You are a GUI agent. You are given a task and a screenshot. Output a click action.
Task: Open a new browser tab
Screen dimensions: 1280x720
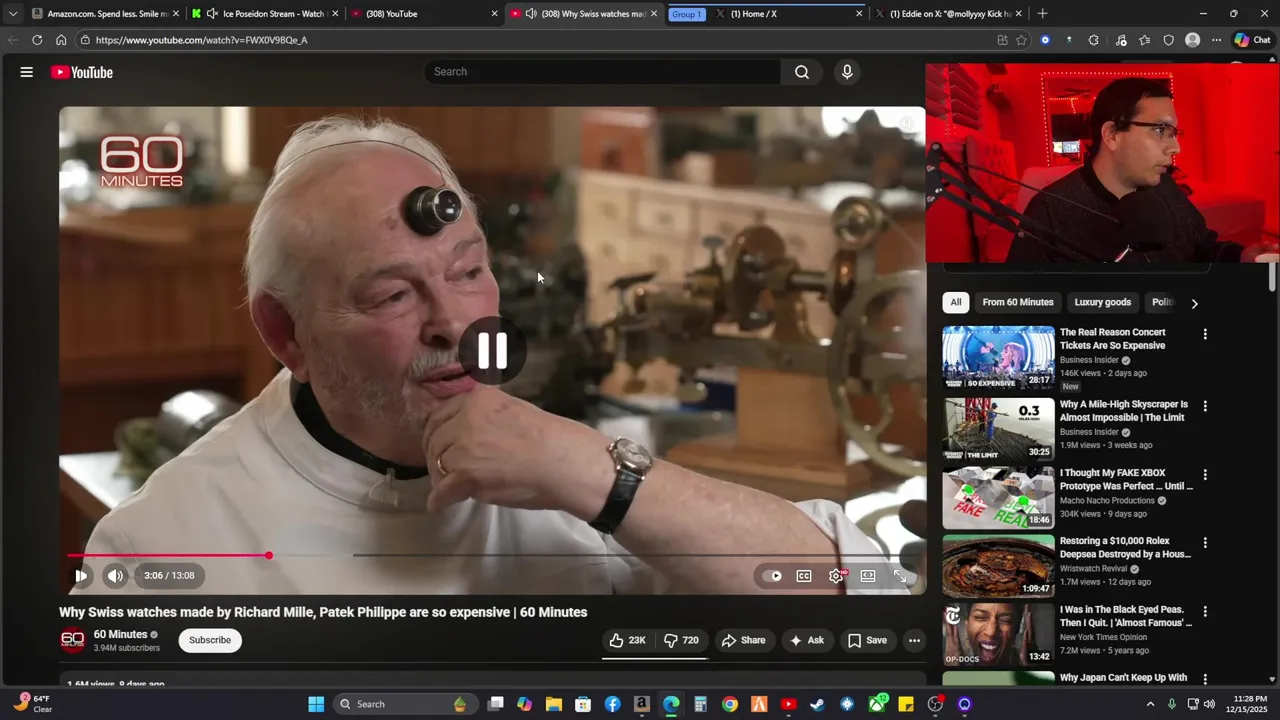[1042, 14]
